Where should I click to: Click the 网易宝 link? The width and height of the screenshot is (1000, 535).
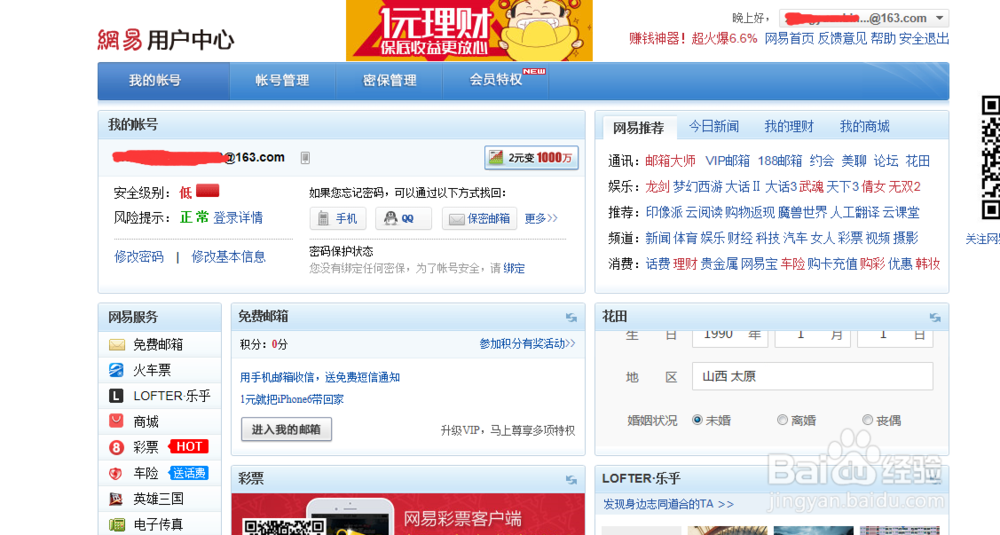click(759, 263)
